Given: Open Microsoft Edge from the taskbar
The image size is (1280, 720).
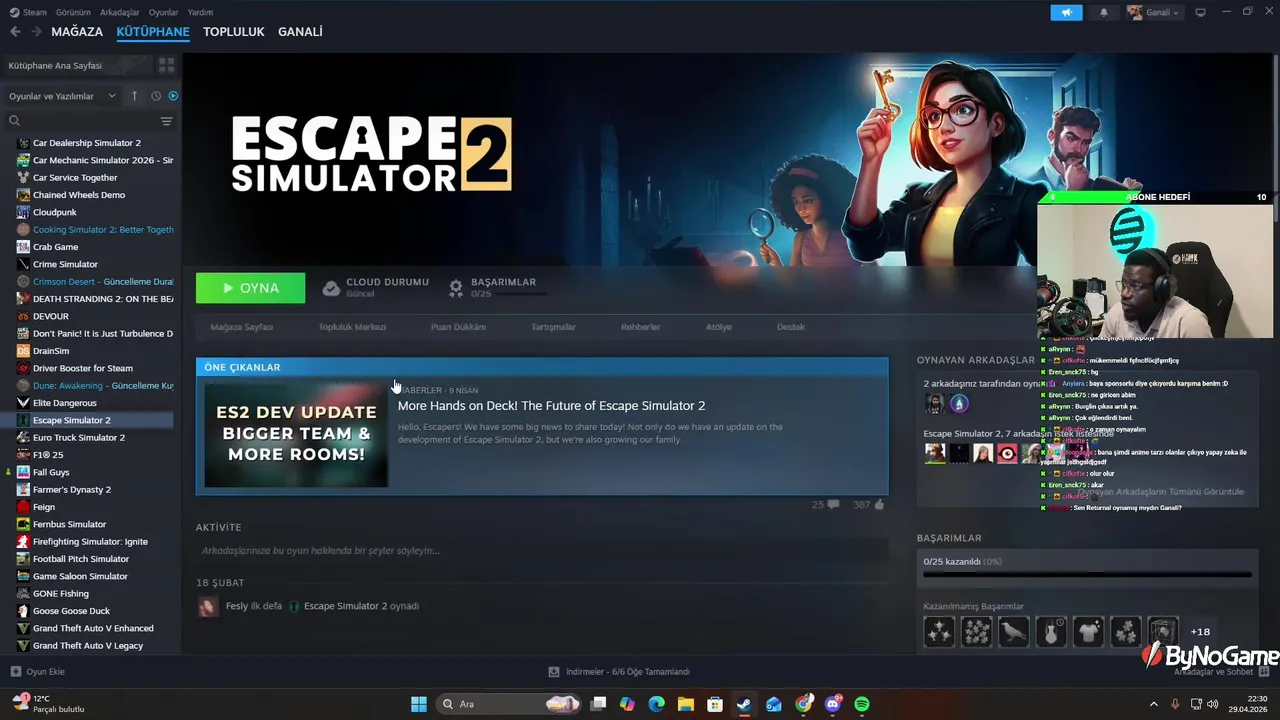Looking at the screenshot, I should (656, 704).
